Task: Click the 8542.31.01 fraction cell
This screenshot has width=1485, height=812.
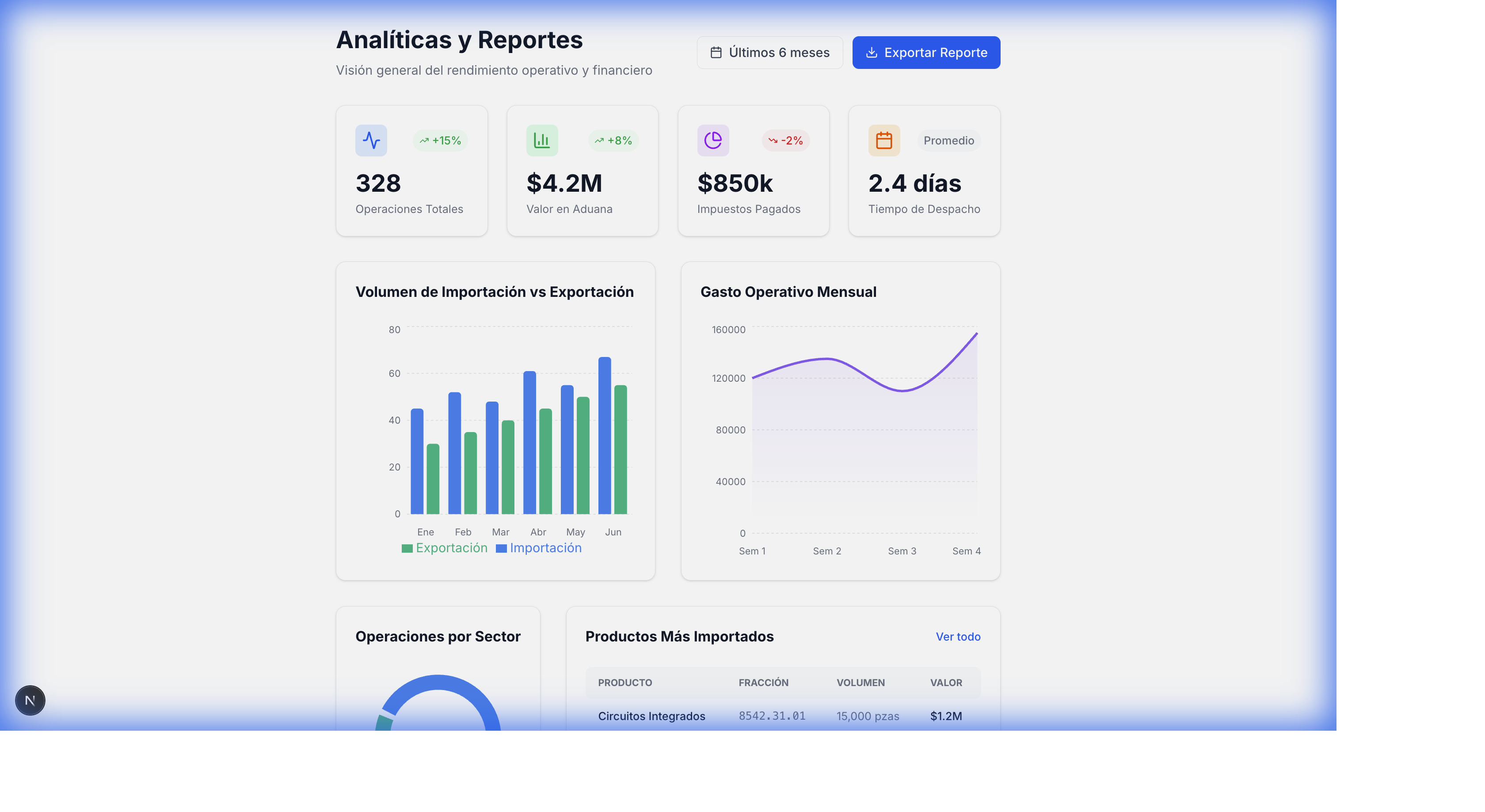Action: point(772,716)
